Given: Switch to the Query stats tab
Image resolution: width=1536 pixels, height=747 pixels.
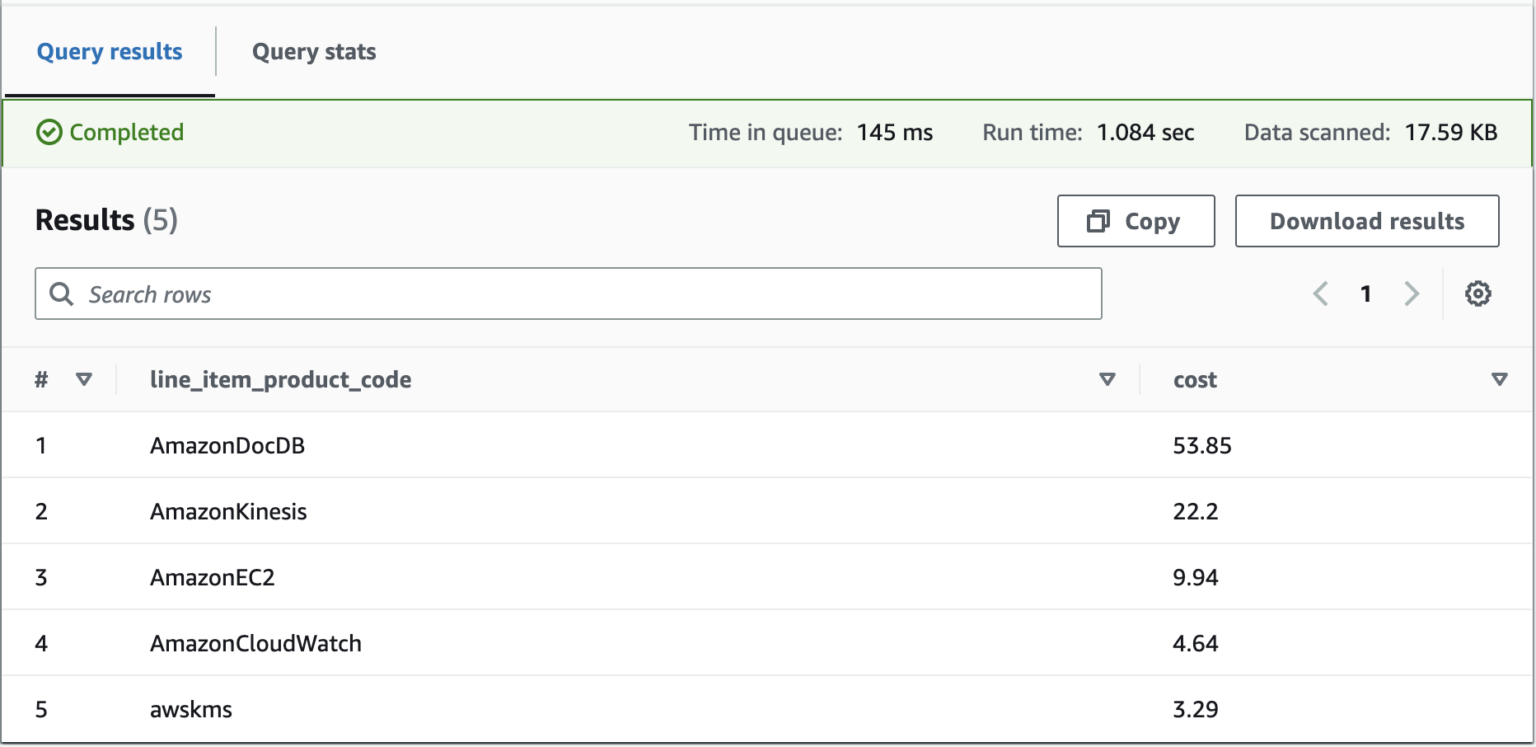Looking at the screenshot, I should pyautogui.click(x=313, y=51).
